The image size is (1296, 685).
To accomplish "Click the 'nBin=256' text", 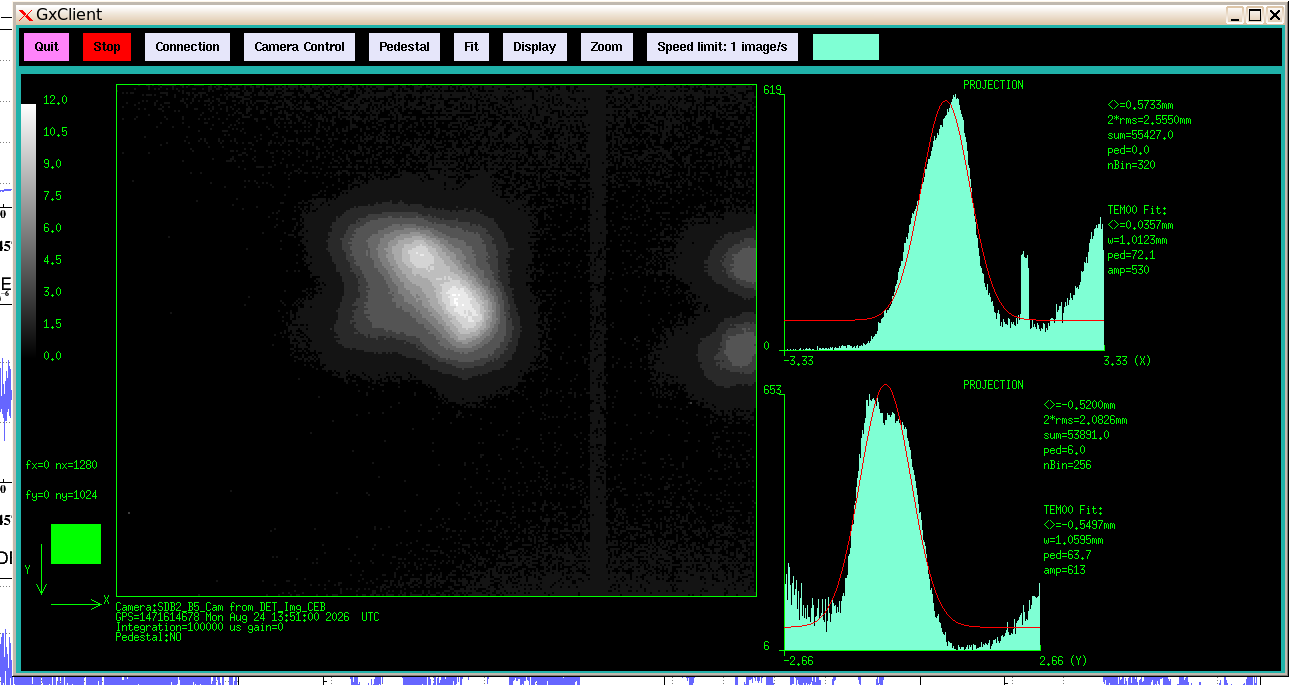I will pos(1067,465).
